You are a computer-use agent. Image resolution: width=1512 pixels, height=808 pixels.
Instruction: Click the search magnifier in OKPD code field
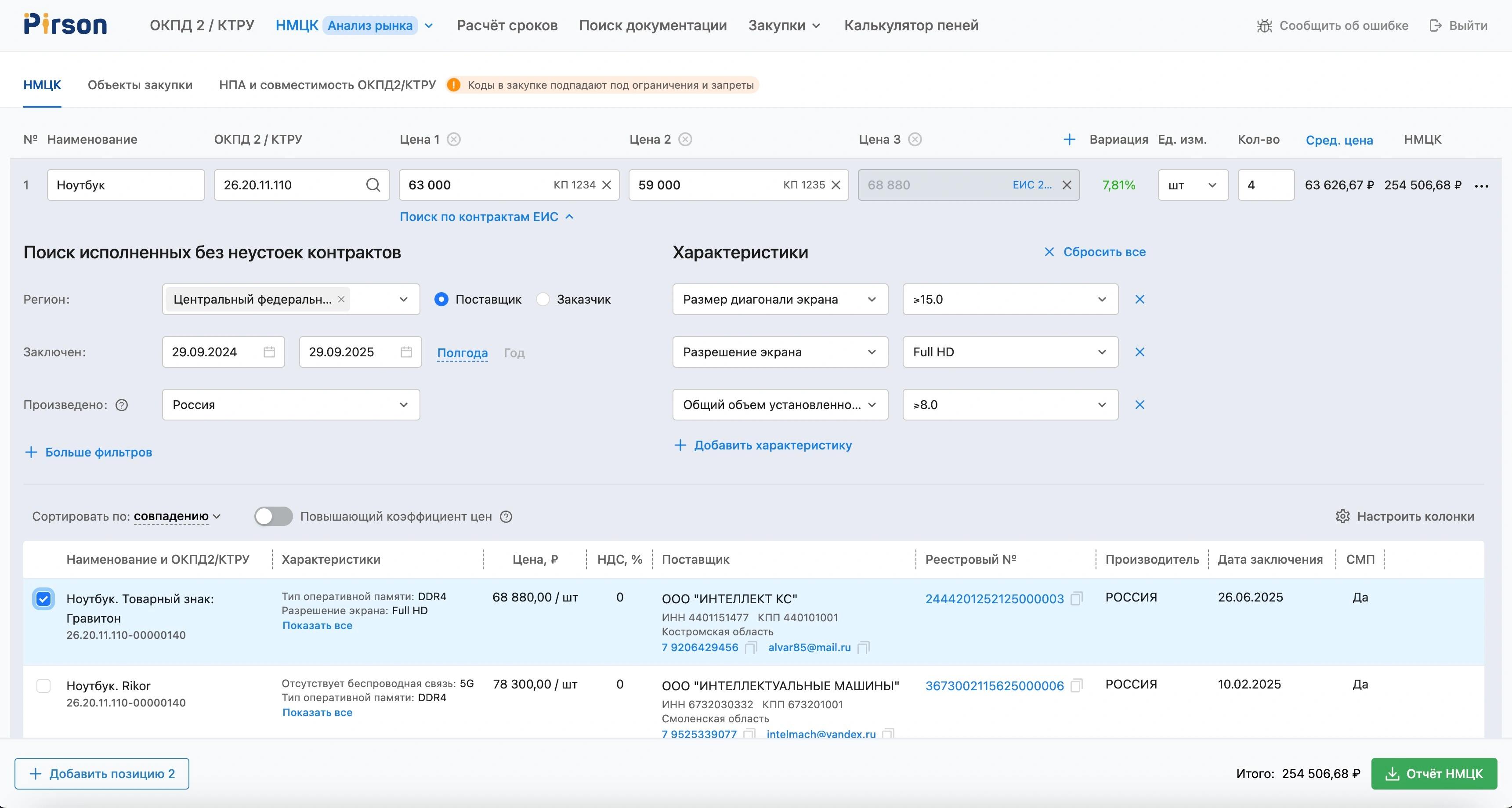(373, 185)
